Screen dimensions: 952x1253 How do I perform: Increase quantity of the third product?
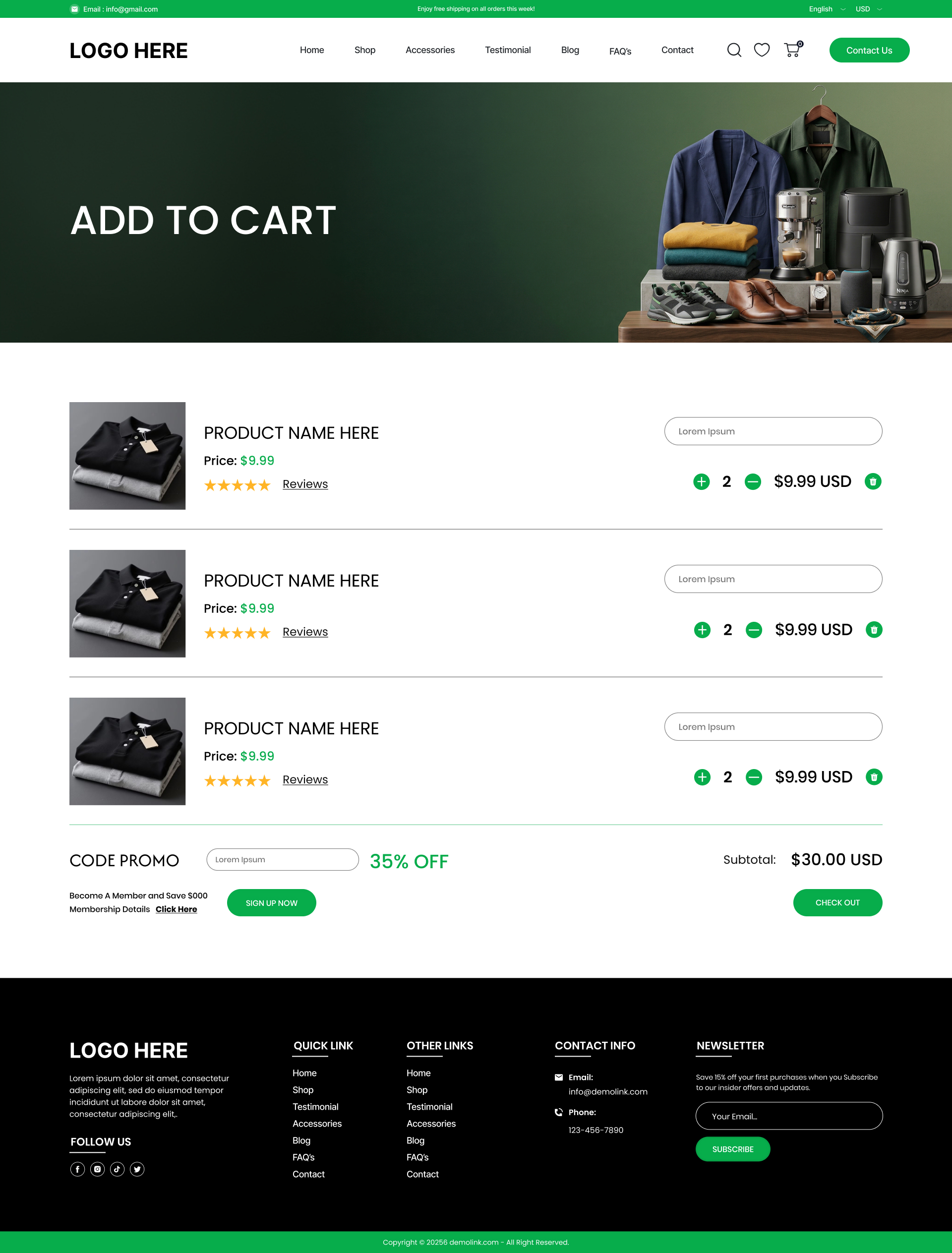coord(702,777)
